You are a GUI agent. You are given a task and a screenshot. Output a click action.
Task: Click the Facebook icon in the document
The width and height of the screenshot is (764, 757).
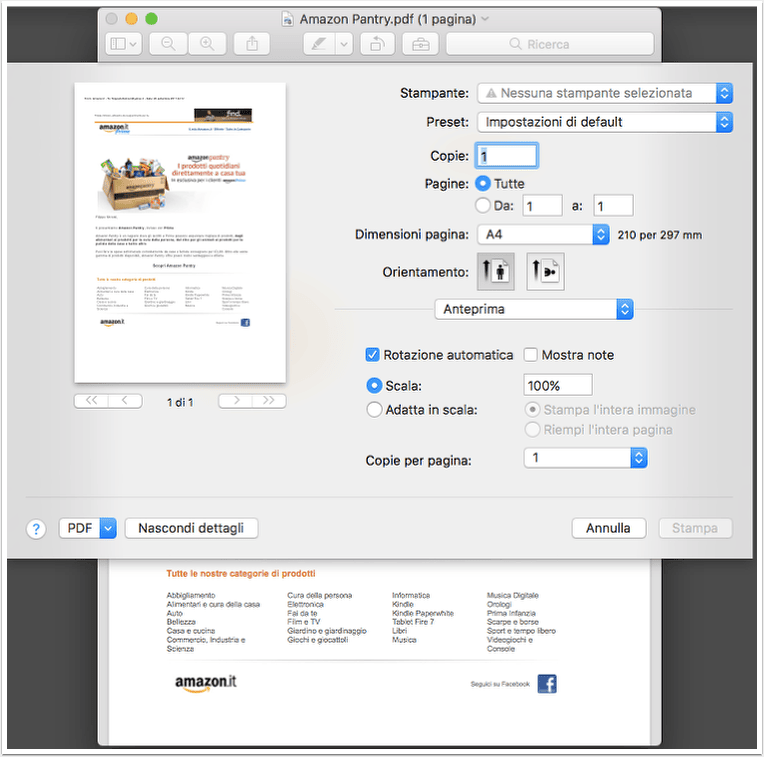click(x=547, y=684)
